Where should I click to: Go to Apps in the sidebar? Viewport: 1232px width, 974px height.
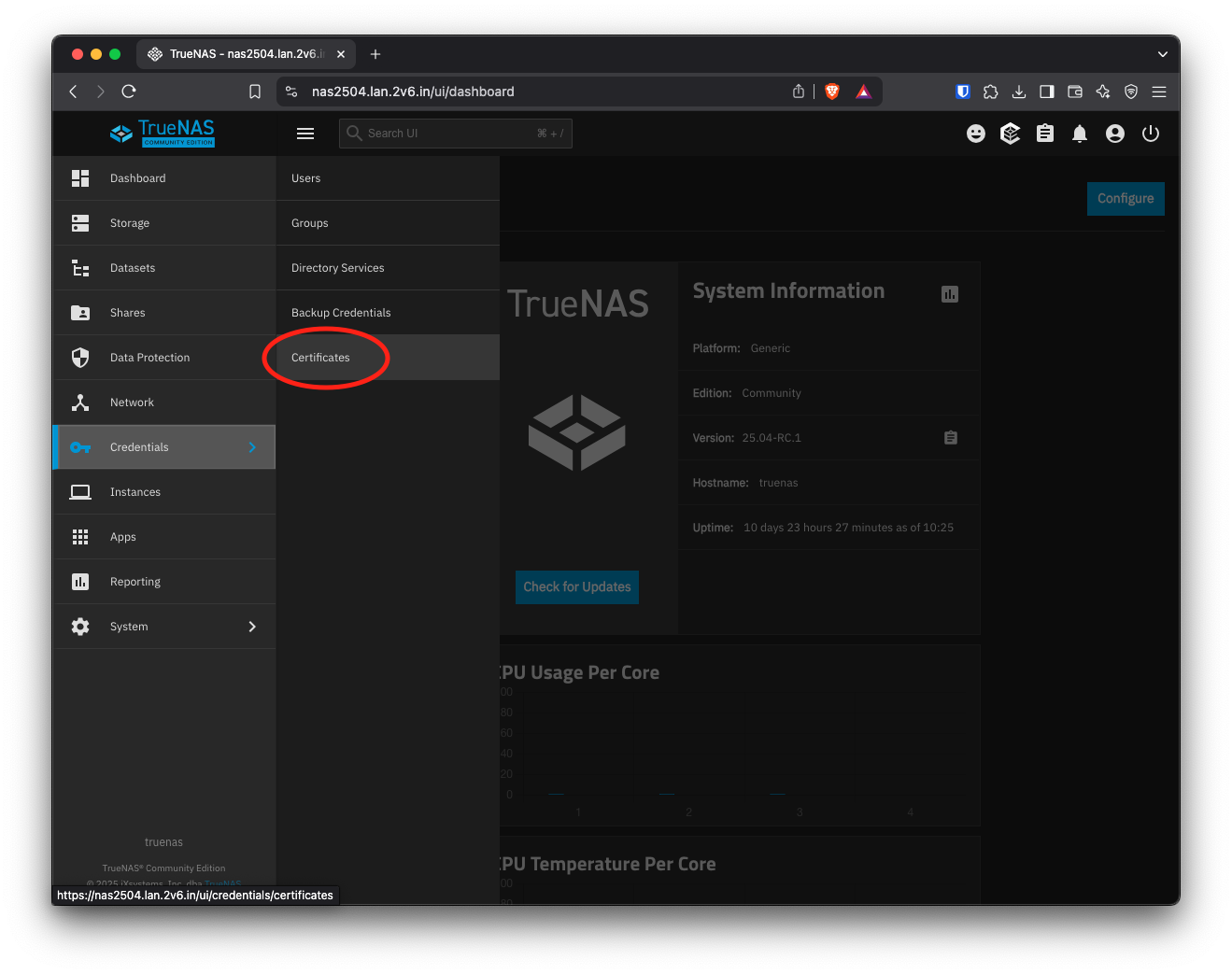point(164,537)
